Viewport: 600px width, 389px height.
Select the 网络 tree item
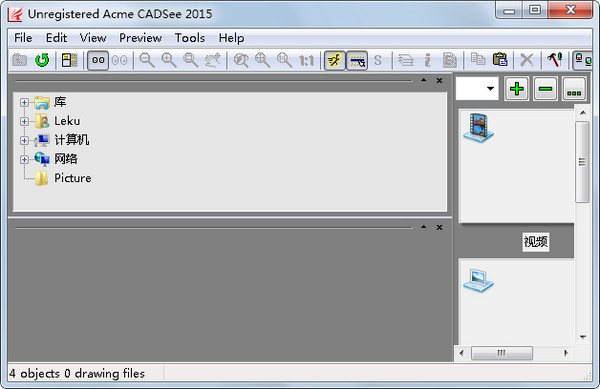(66, 159)
